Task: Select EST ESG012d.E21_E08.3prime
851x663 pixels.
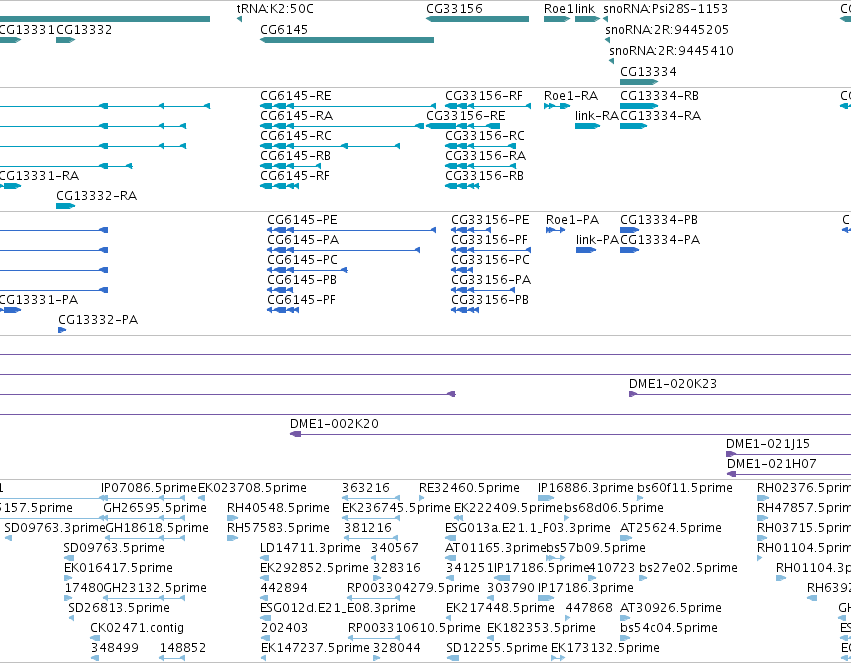Action: (x=338, y=608)
